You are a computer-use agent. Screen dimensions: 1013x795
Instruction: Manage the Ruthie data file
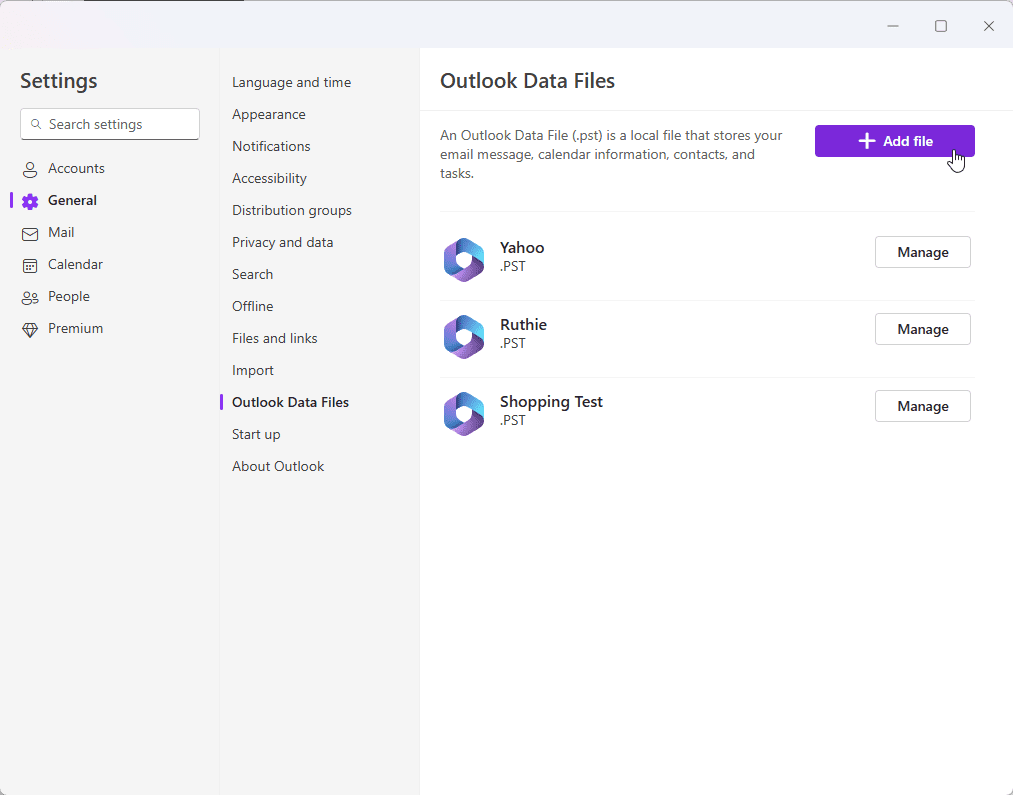[x=923, y=329]
